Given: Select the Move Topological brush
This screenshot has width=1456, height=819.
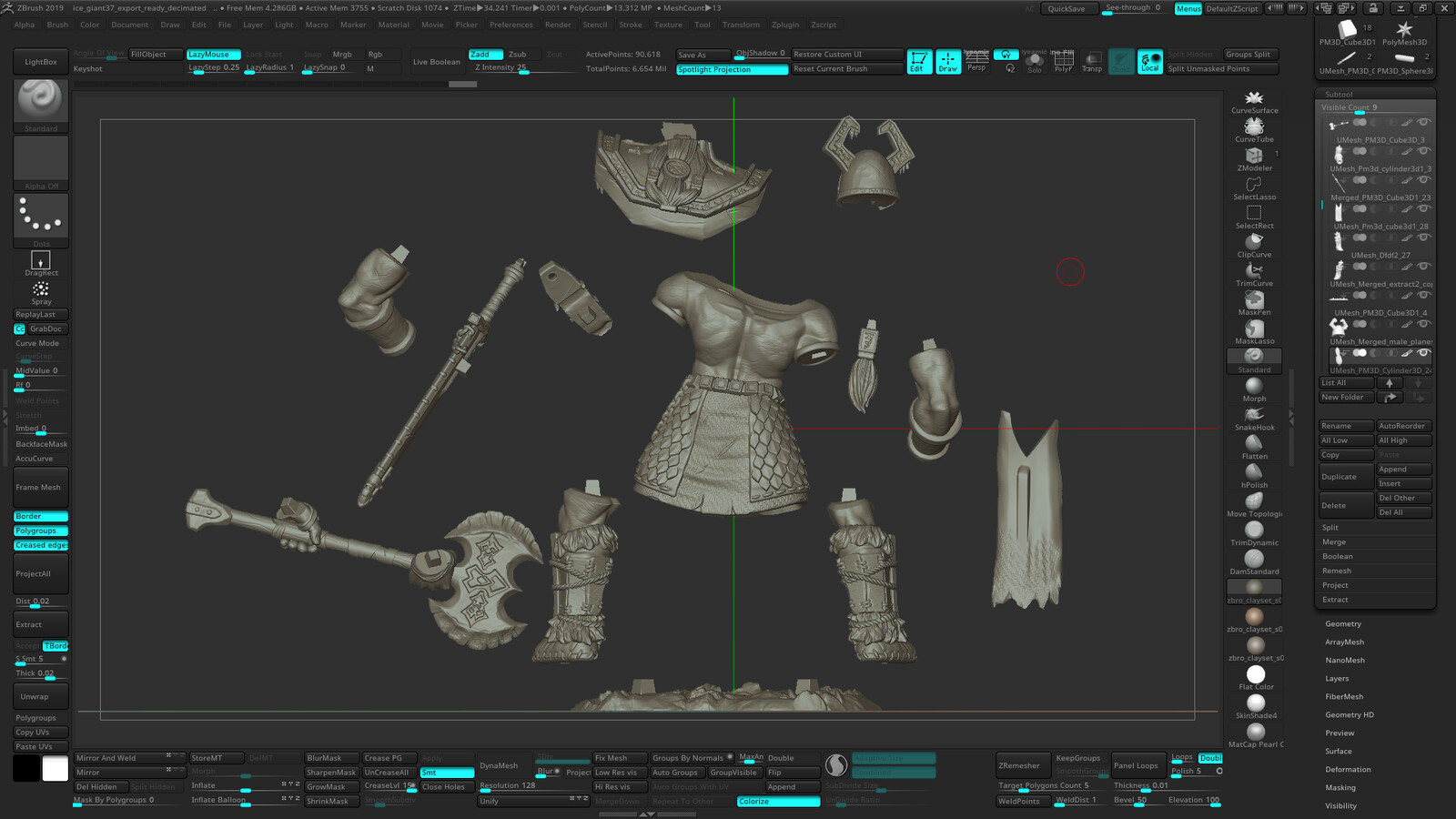Looking at the screenshot, I should click(x=1254, y=504).
